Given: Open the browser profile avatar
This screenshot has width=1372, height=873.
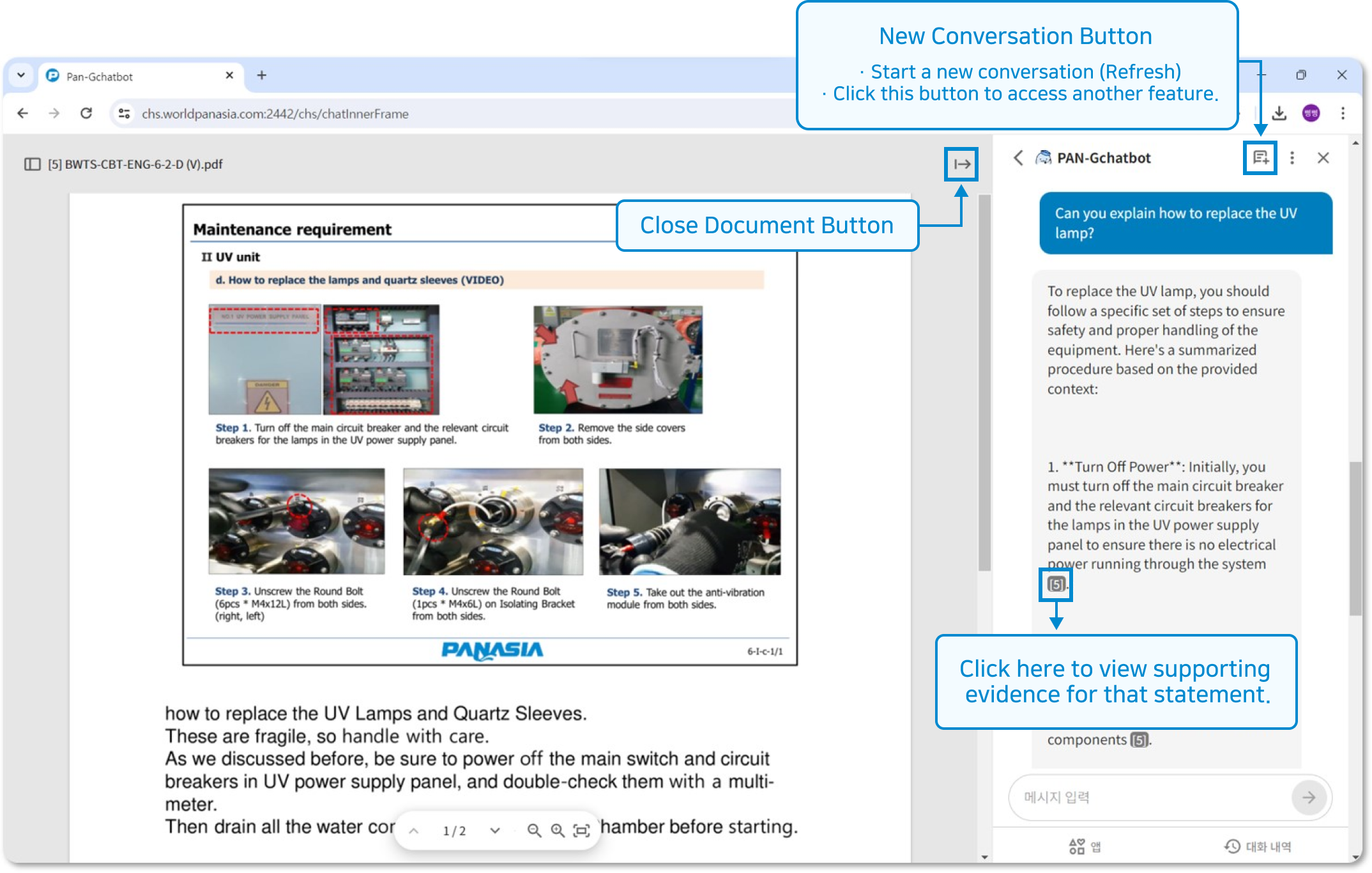Looking at the screenshot, I should 1311,114.
